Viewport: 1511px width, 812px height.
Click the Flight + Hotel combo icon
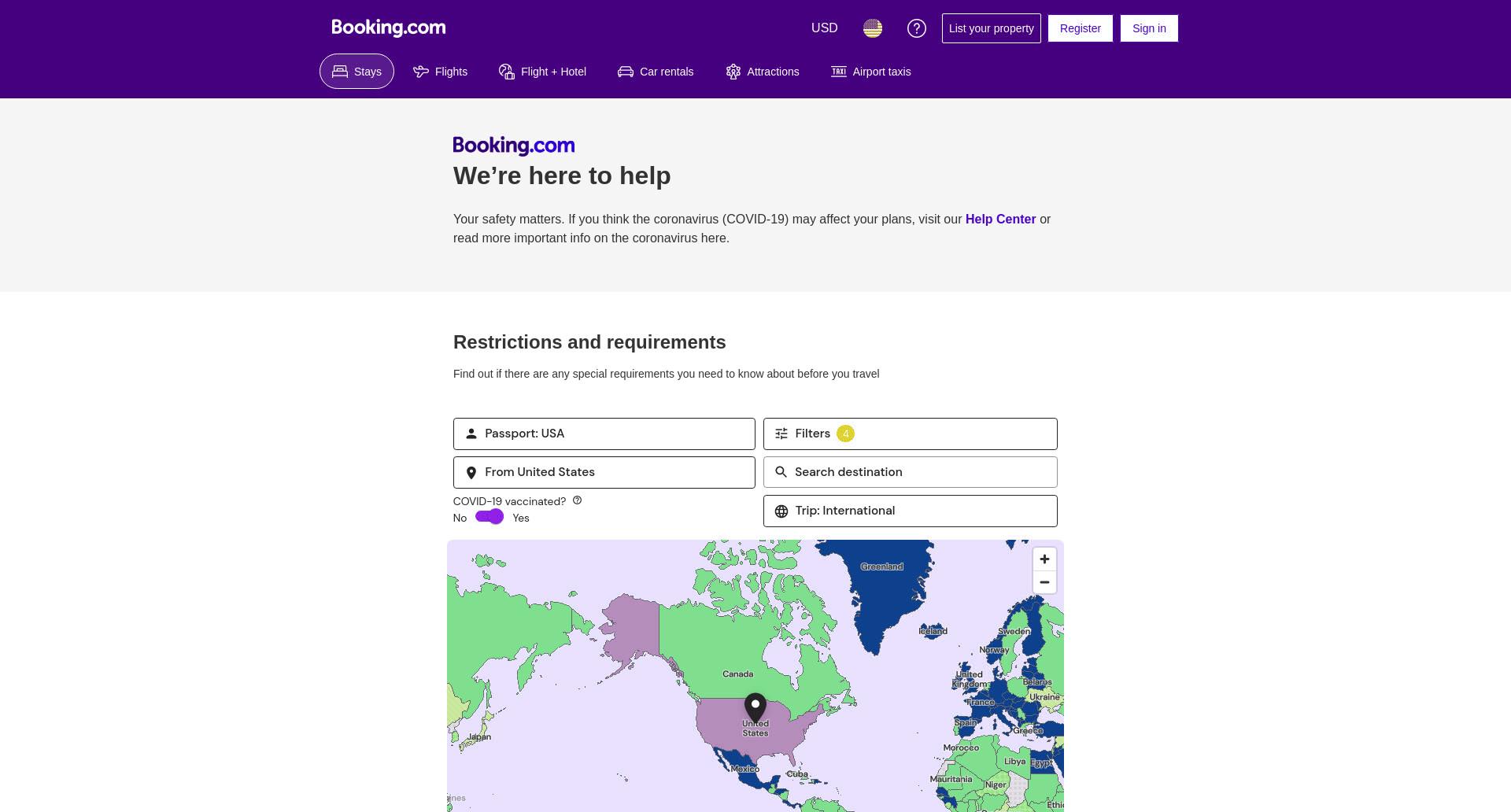point(507,72)
